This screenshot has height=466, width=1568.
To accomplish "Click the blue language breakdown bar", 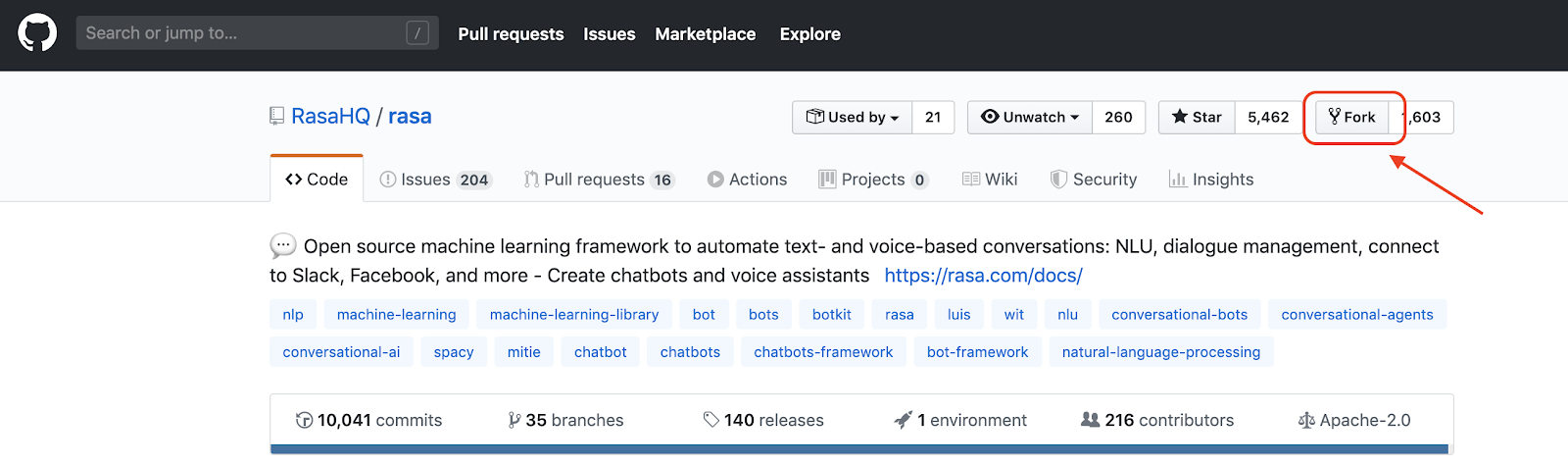I will [x=861, y=449].
